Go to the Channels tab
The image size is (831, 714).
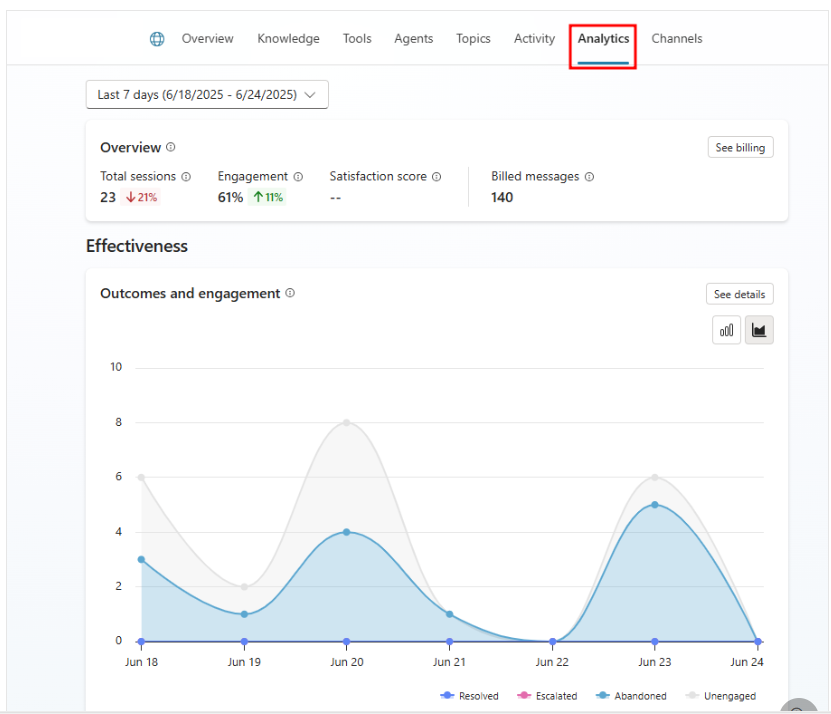pos(677,39)
